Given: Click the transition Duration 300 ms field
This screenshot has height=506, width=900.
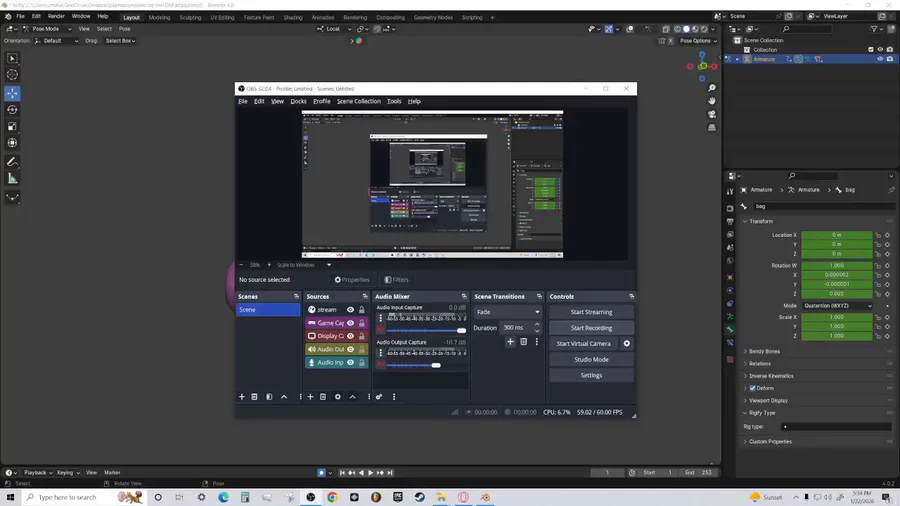Looking at the screenshot, I should tap(517, 328).
